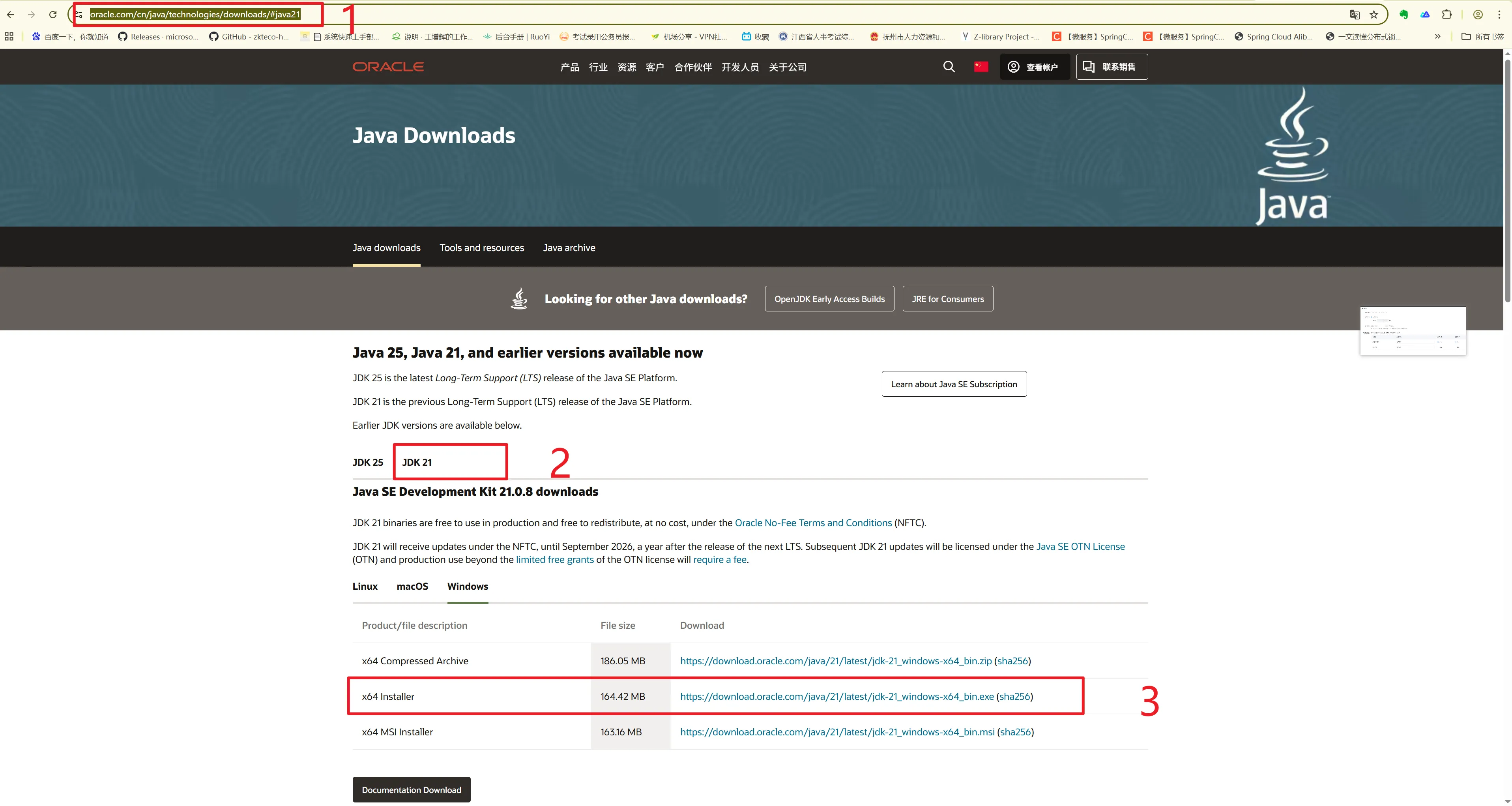Switch to the macOS tab
This screenshot has width=1512, height=806.
pos(412,587)
